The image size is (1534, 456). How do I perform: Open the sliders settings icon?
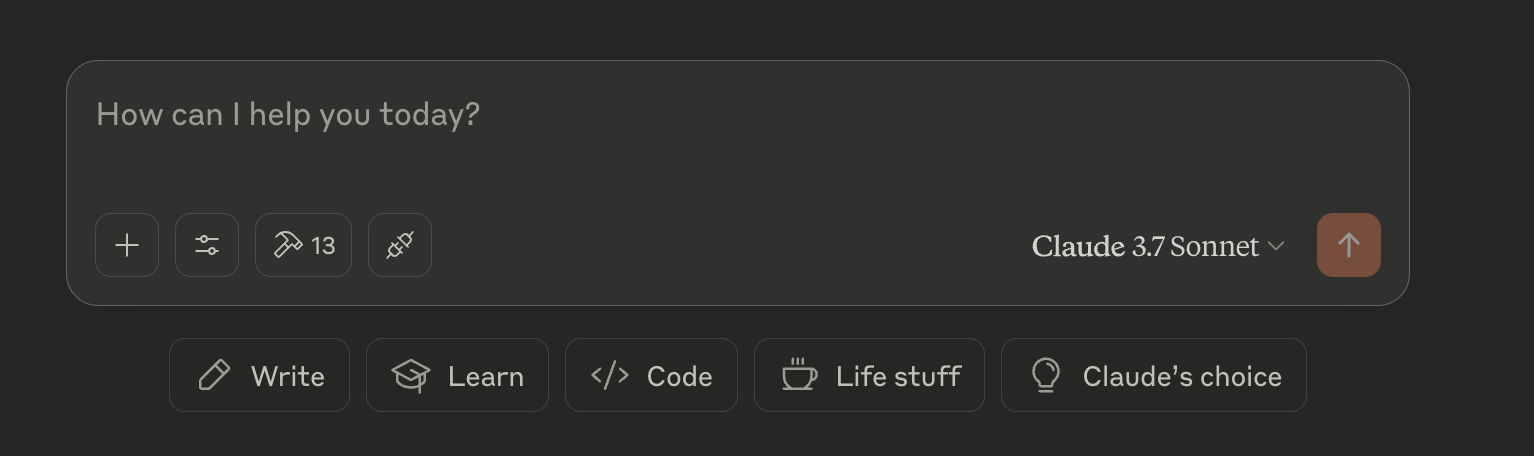tap(207, 245)
